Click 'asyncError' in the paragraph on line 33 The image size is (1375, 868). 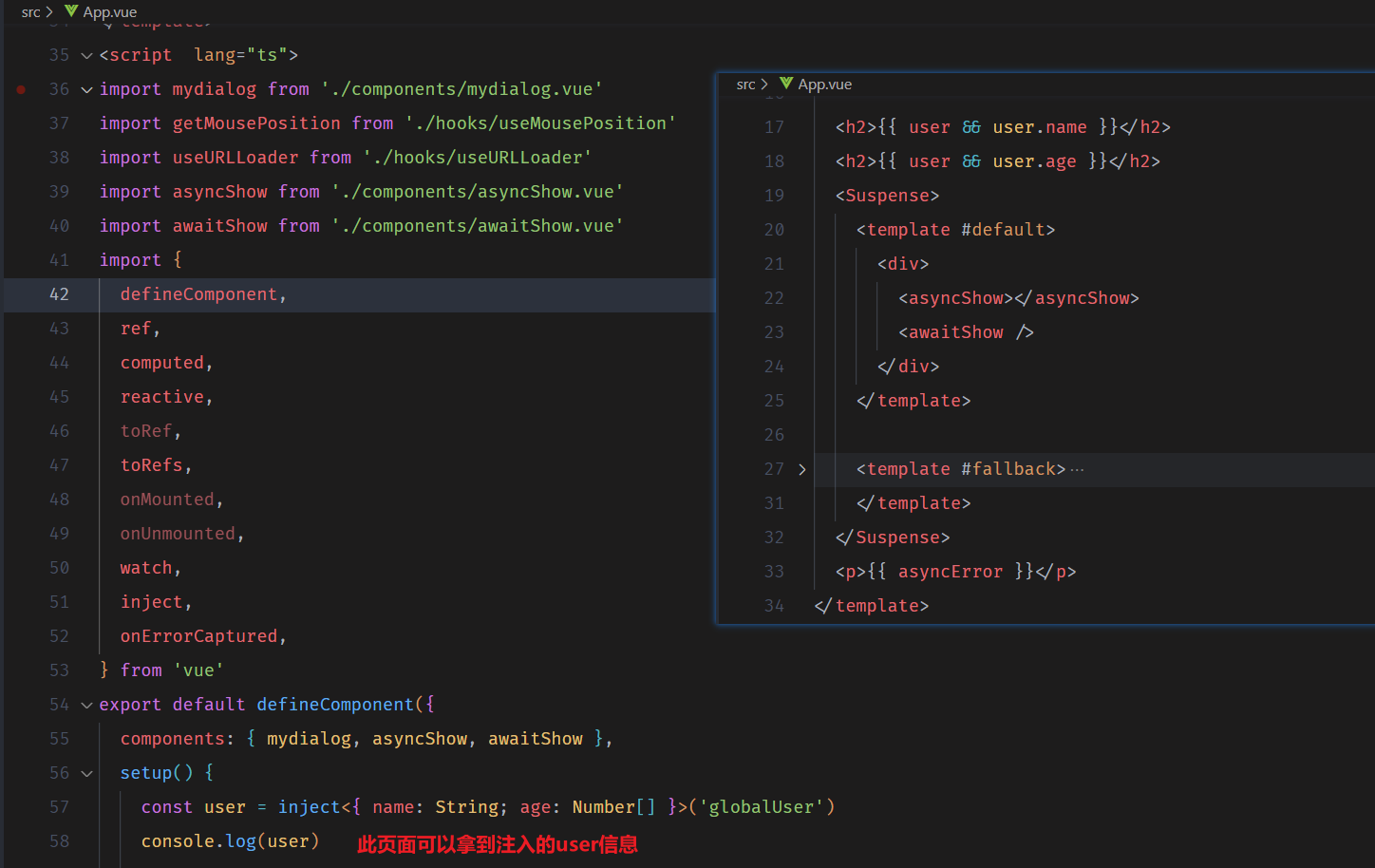[x=951, y=572]
